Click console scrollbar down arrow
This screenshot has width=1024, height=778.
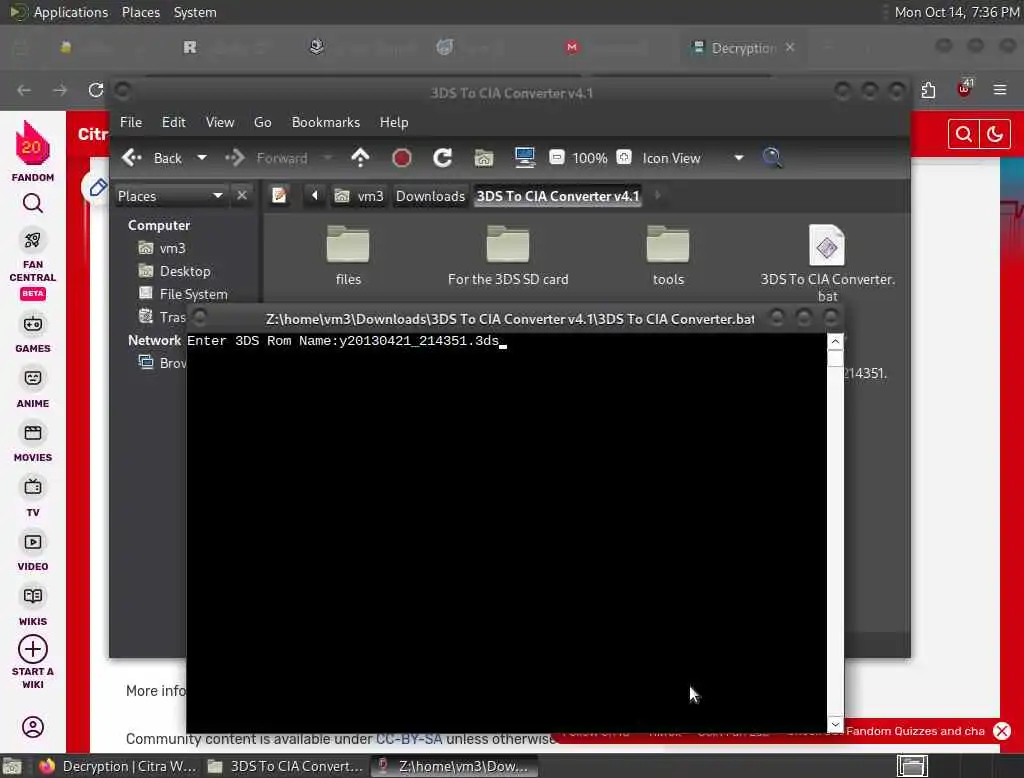click(835, 724)
